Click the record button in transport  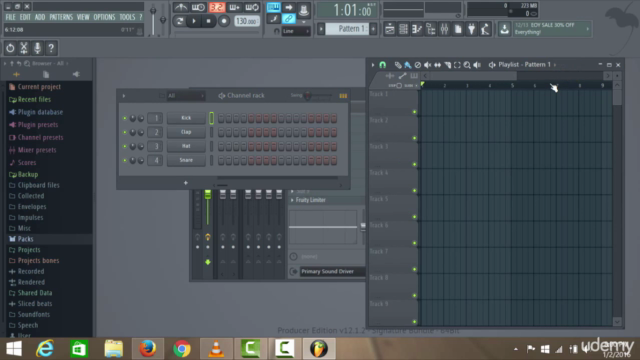(224, 21)
